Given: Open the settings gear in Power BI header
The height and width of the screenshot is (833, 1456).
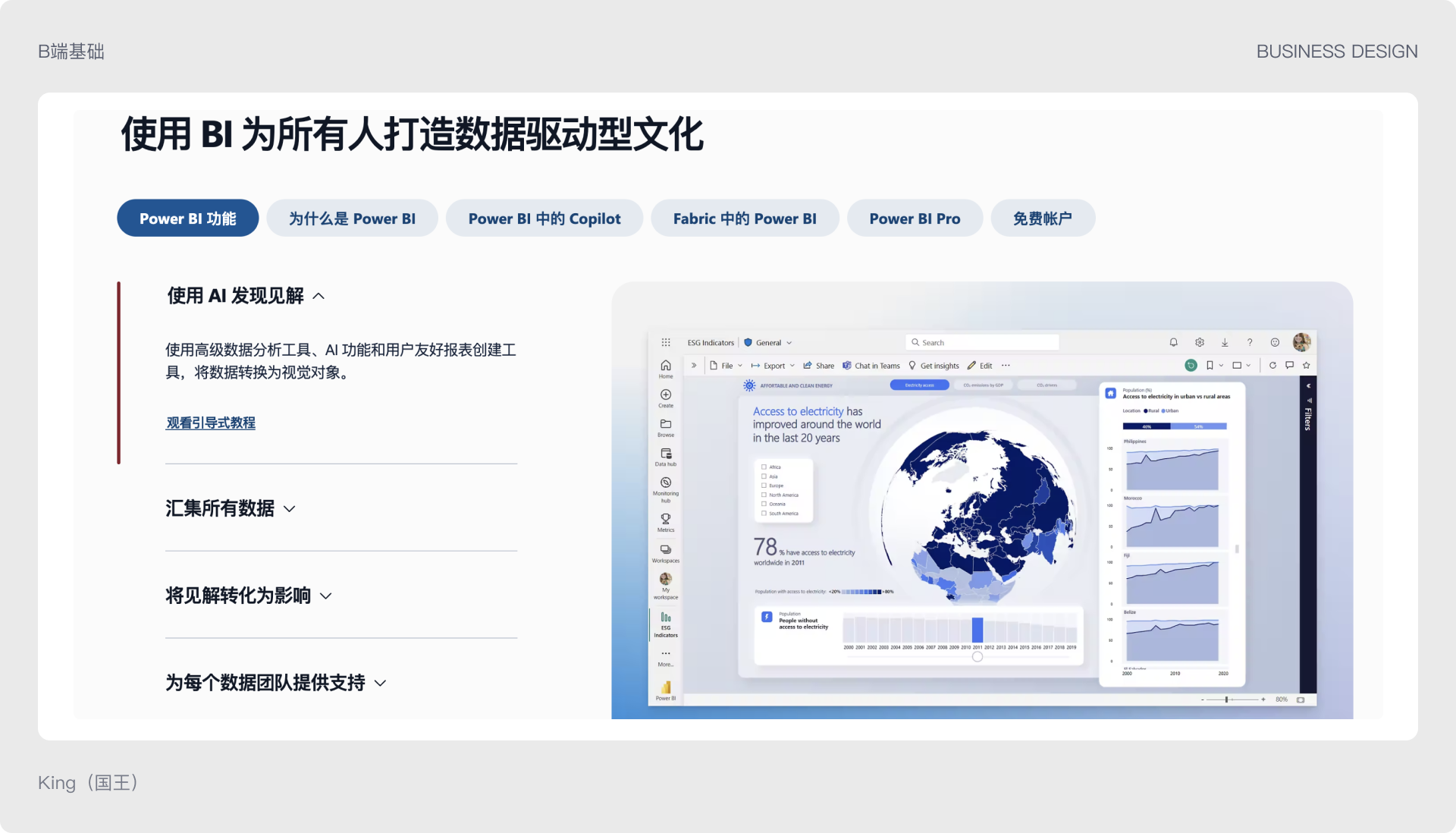Looking at the screenshot, I should pyautogui.click(x=1200, y=343).
